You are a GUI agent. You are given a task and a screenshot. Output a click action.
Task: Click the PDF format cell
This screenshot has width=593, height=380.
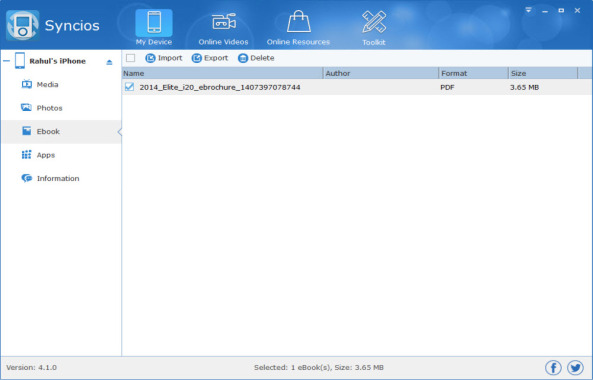point(447,87)
